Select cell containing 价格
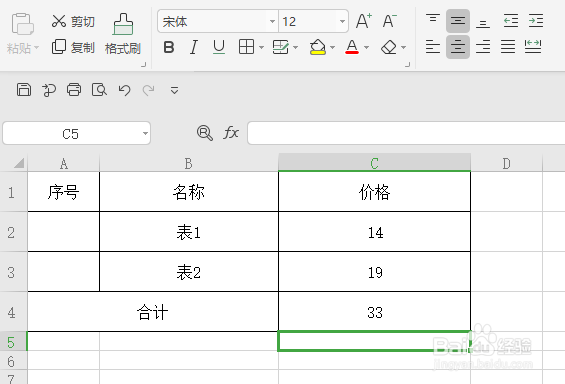The image size is (565, 384). [374, 192]
